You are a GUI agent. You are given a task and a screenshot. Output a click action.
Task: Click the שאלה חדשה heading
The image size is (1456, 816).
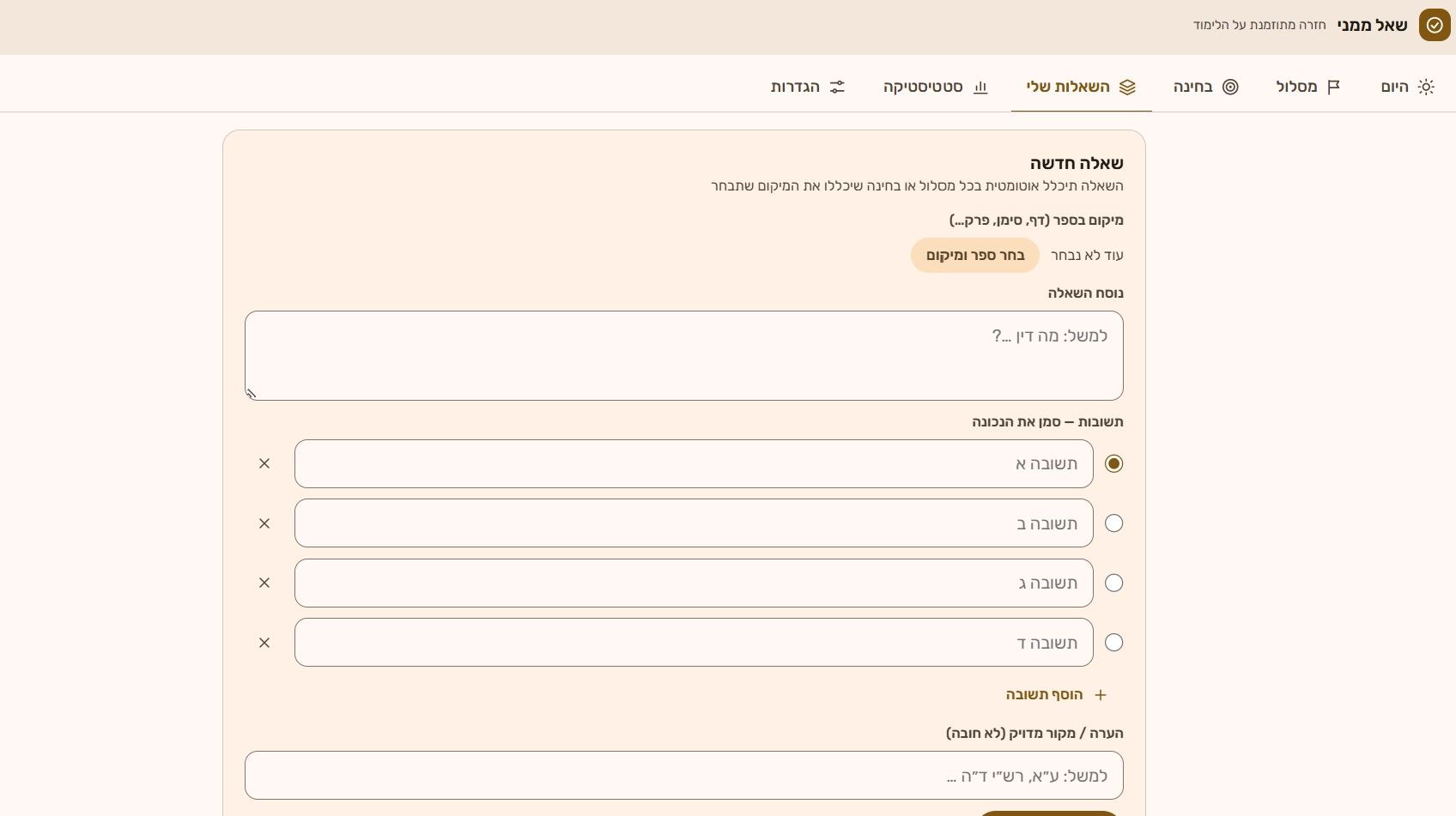pos(1077,163)
